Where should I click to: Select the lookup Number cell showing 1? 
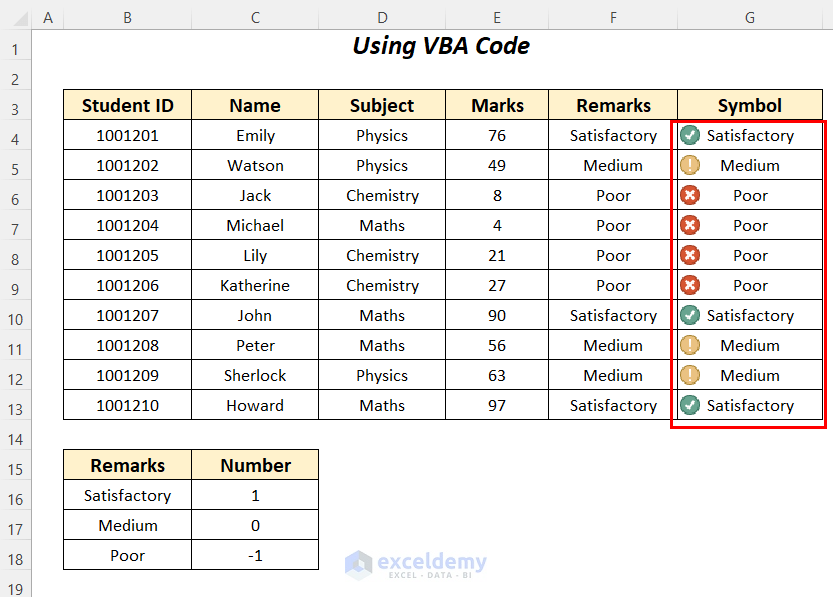[x=255, y=496]
